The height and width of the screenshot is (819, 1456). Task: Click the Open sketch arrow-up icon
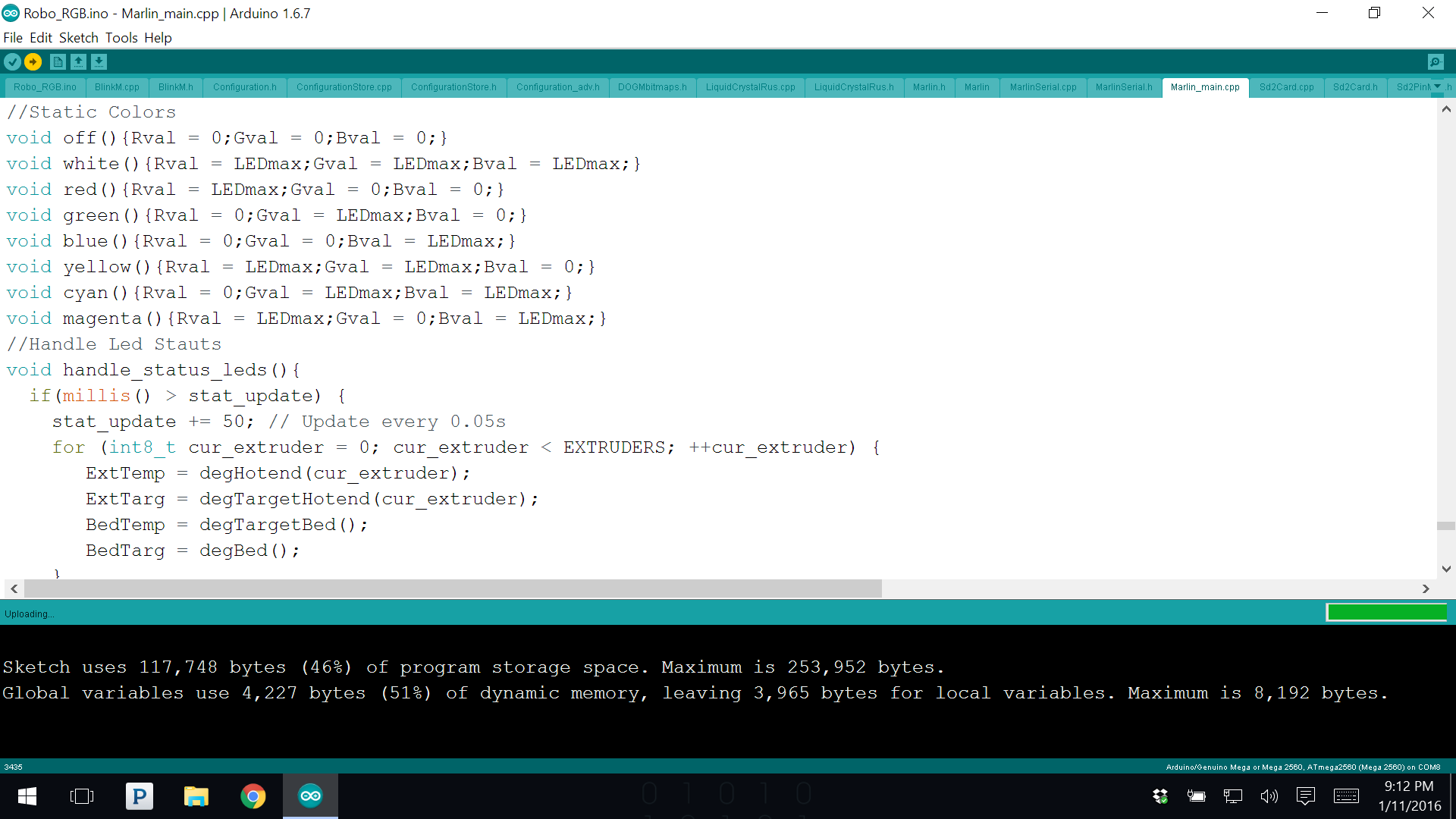78,61
